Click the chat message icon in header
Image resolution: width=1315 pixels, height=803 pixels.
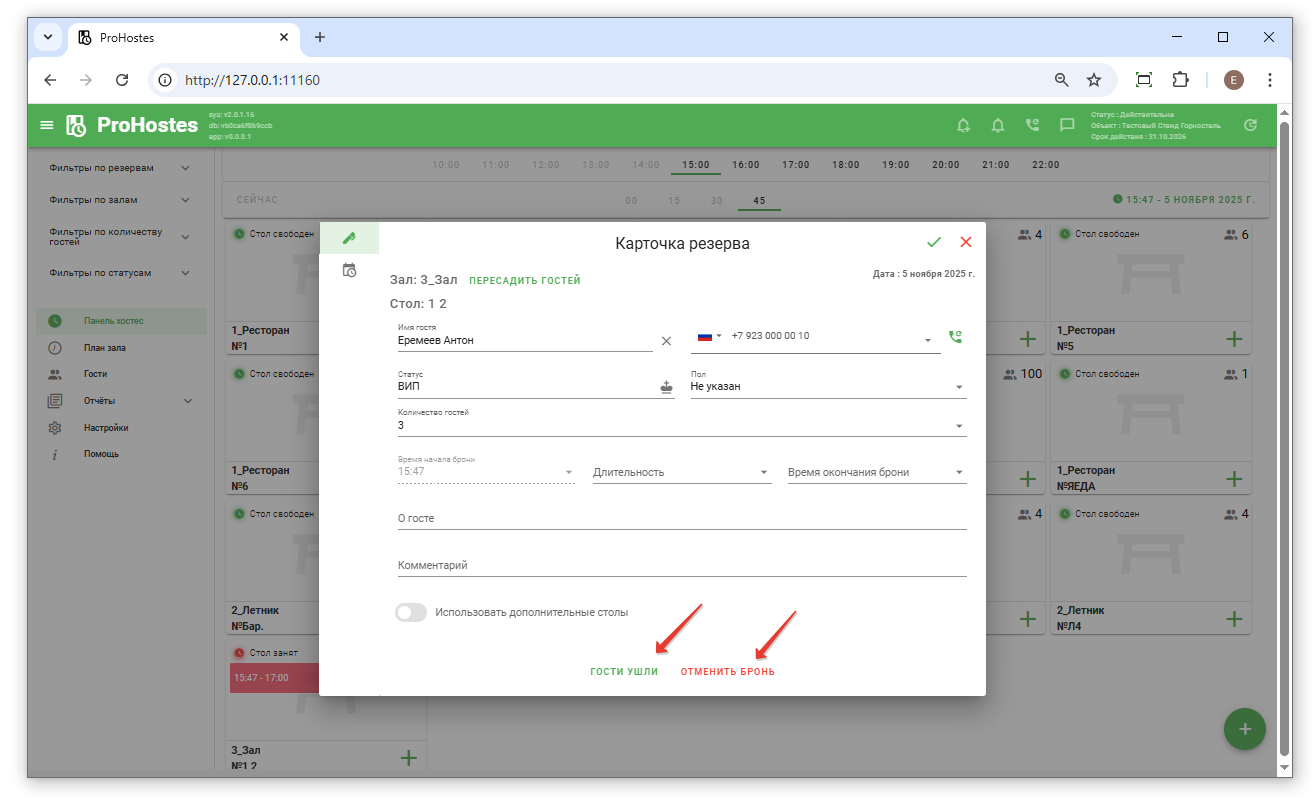1067,125
